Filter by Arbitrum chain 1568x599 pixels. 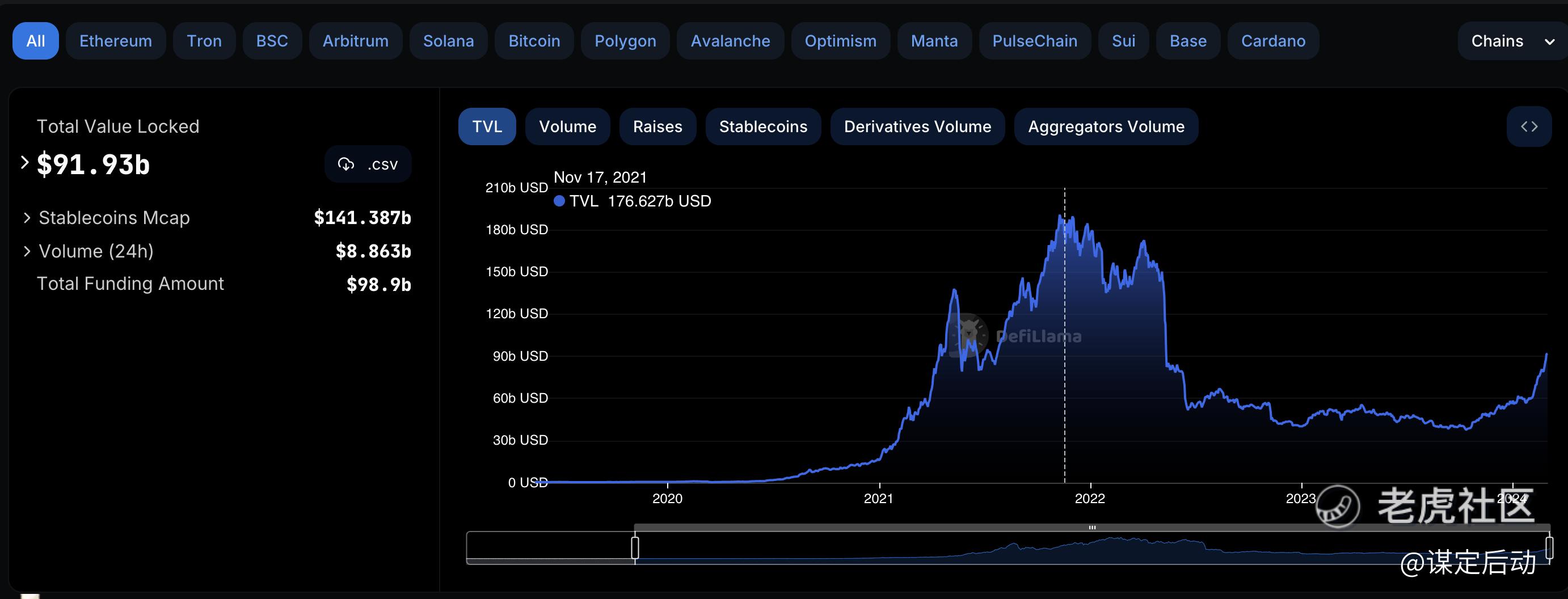pyautogui.click(x=356, y=41)
